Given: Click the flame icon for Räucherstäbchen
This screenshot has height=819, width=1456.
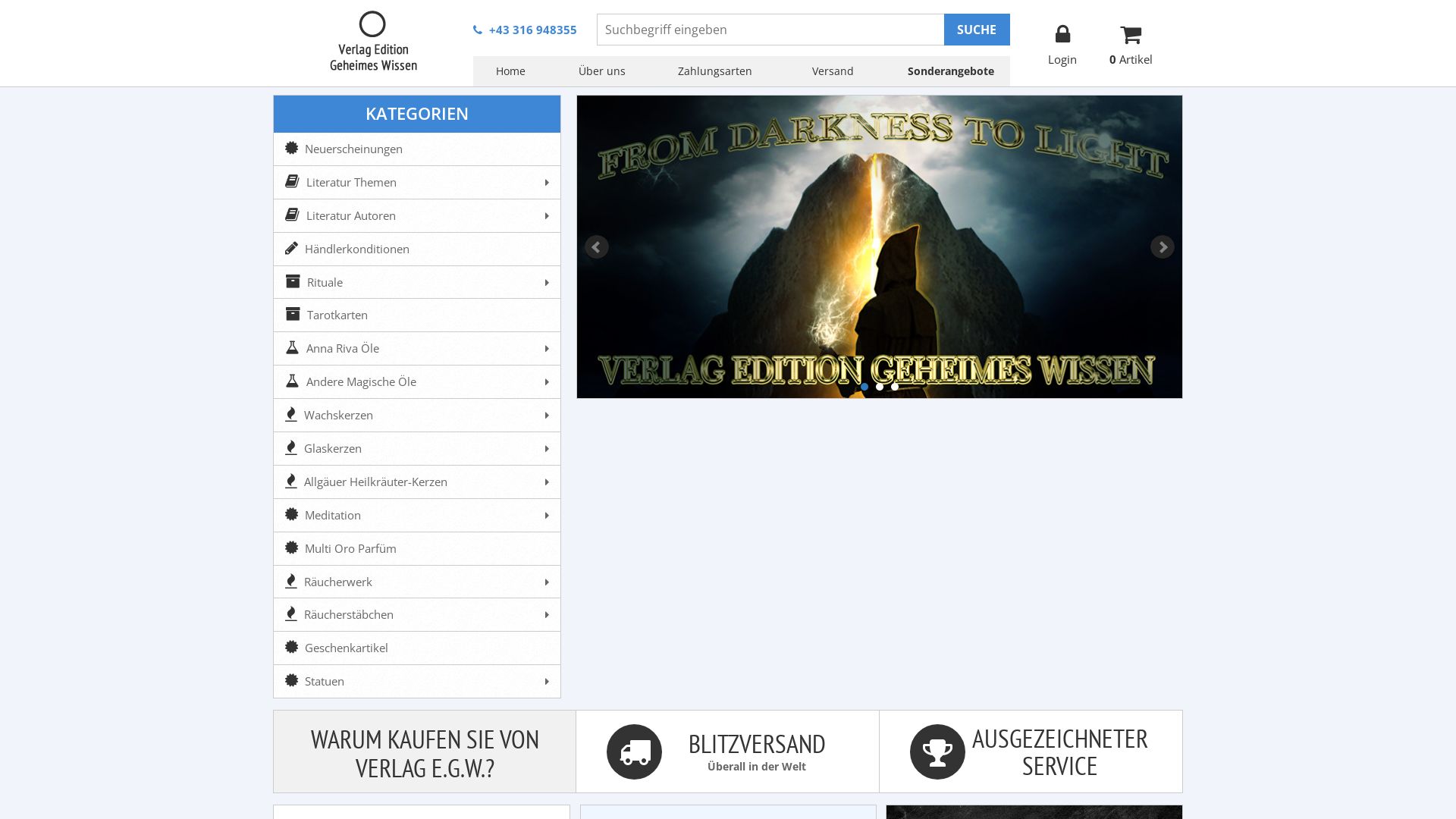Looking at the screenshot, I should coord(291,613).
